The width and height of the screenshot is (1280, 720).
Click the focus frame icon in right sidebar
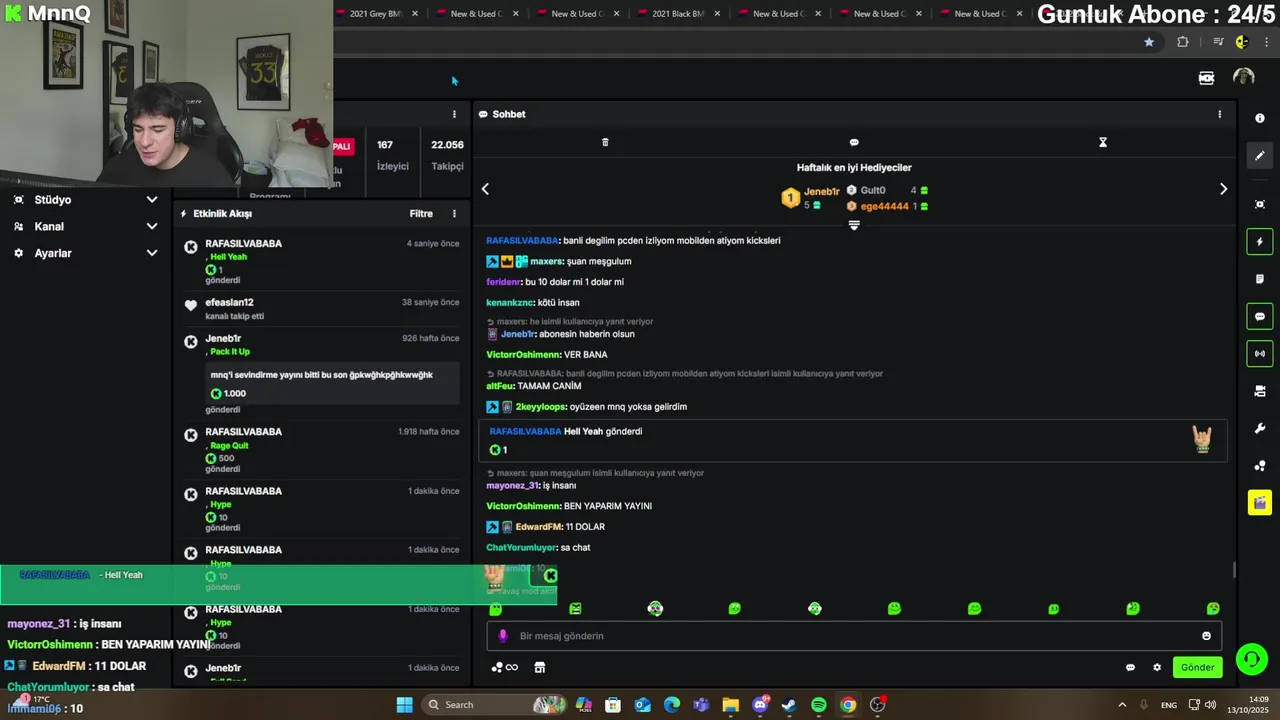[1259, 204]
